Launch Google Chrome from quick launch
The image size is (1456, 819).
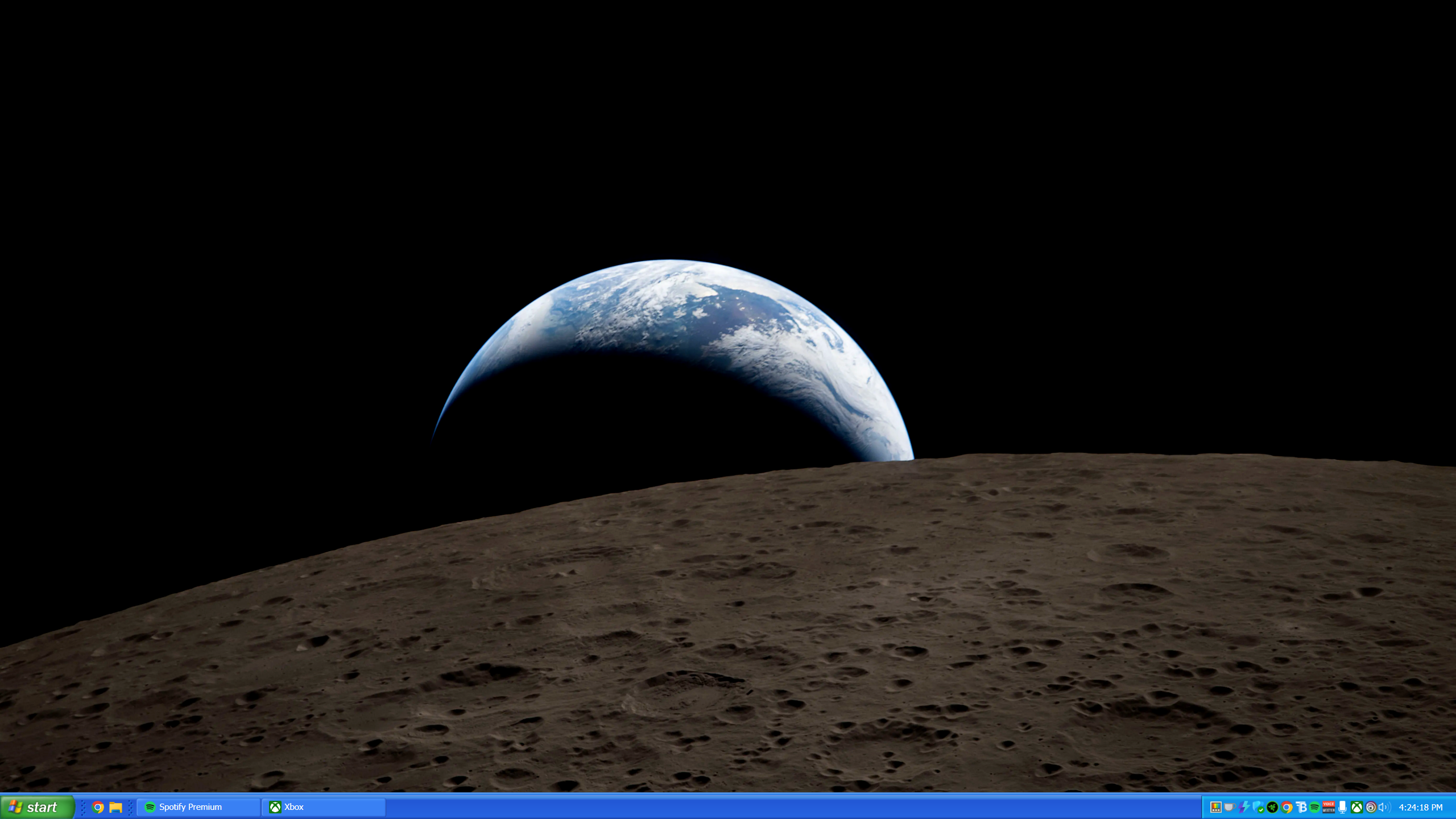[x=98, y=807]
